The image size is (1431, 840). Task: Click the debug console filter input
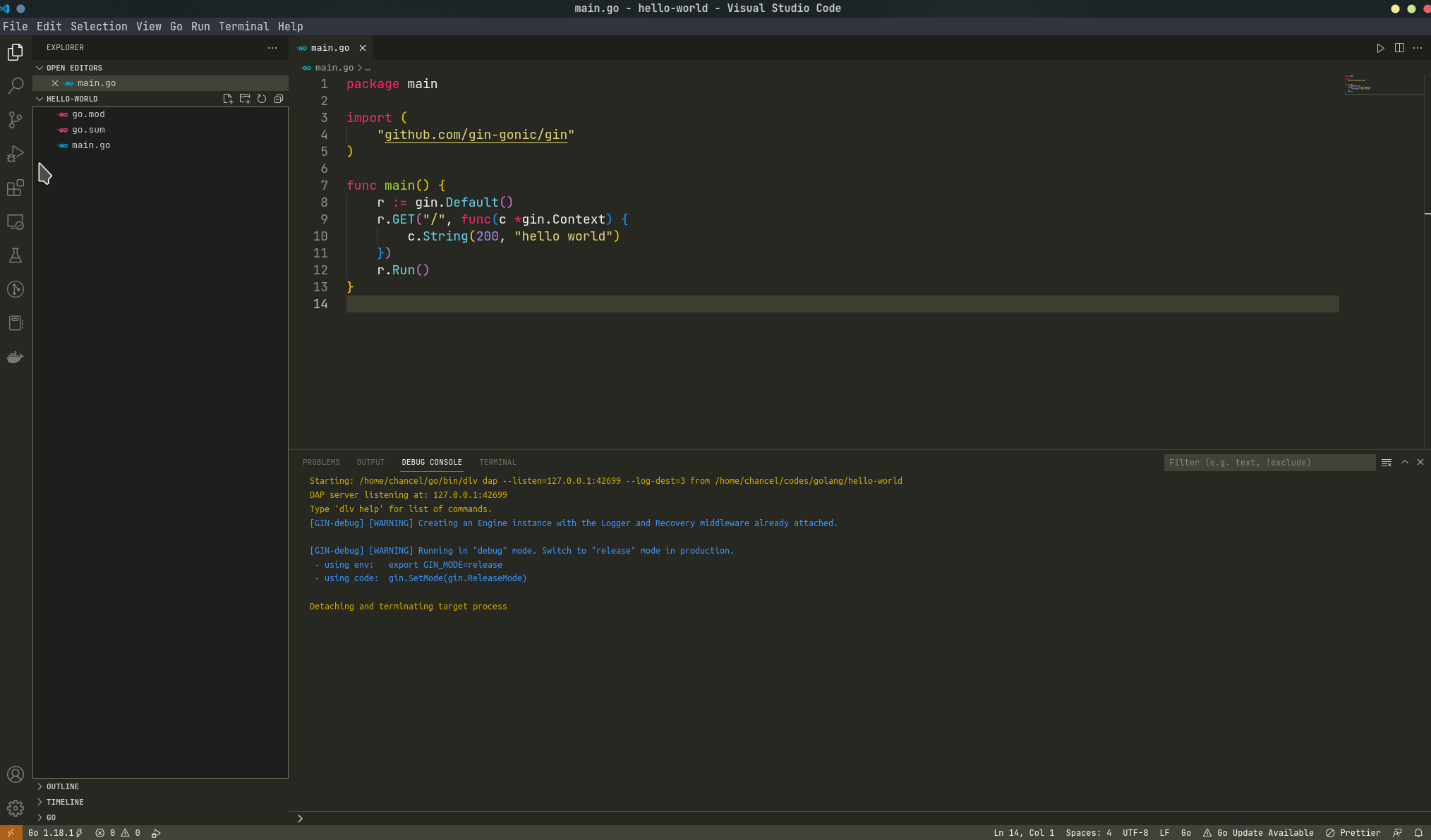click(1269, 462)
